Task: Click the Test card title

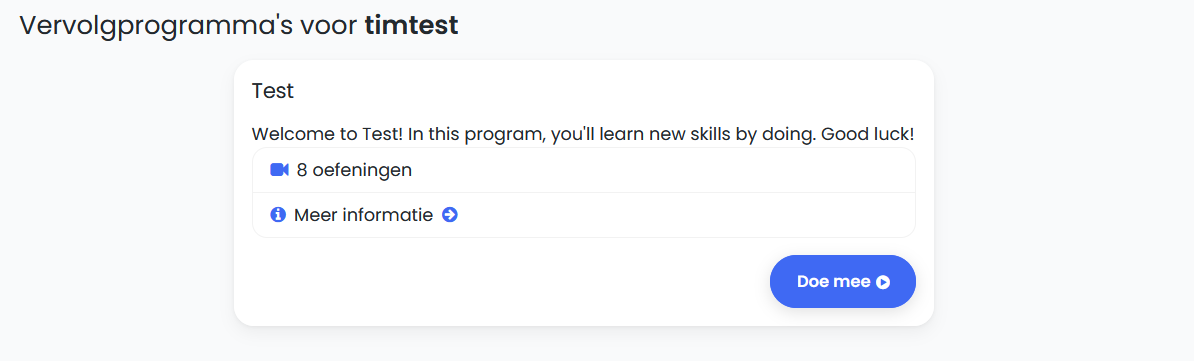Action: tap(273, 91)
